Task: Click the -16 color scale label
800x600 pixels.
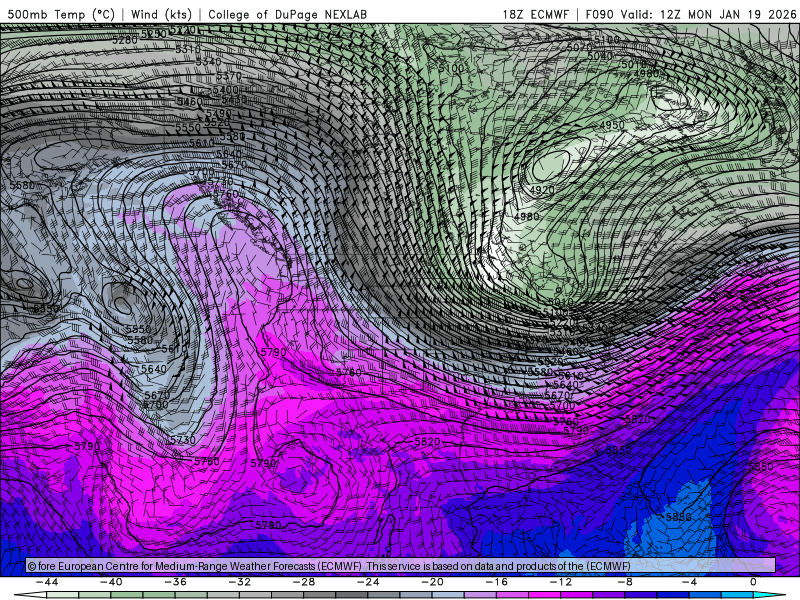Action: 497,582
